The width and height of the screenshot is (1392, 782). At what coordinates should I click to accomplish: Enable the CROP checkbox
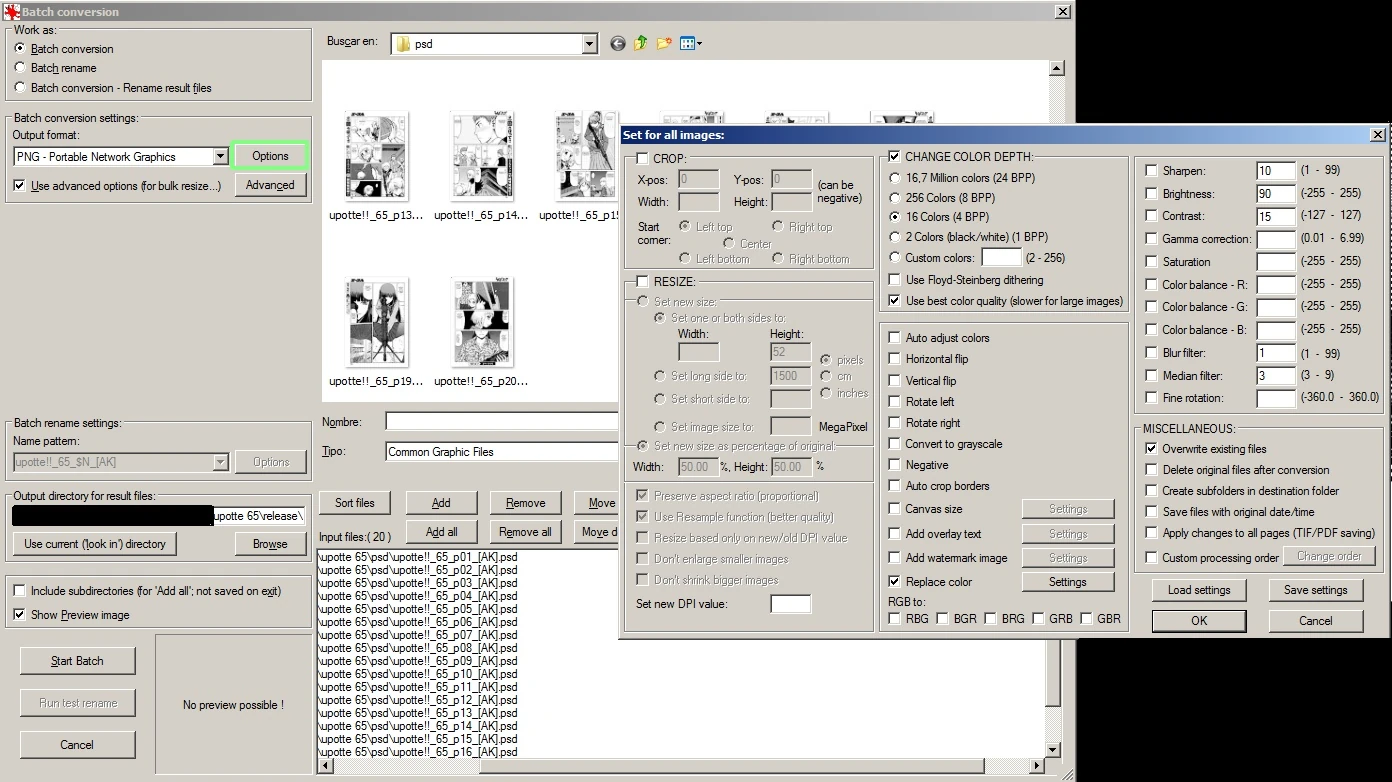tap(642, 159)
